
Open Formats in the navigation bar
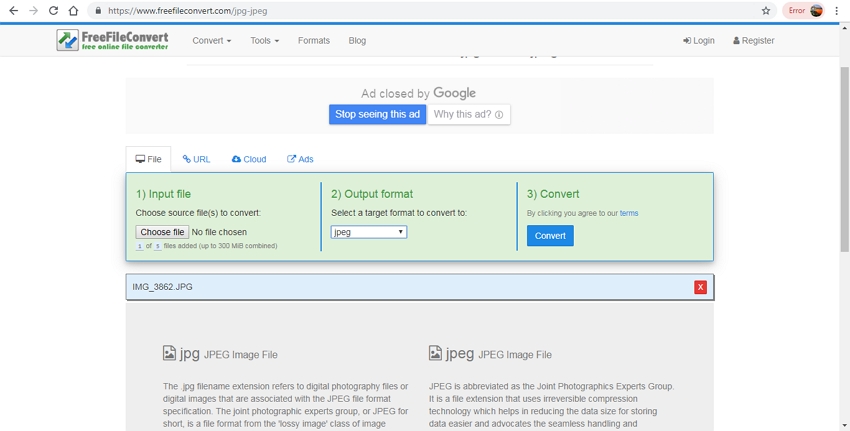click(313, 41)
